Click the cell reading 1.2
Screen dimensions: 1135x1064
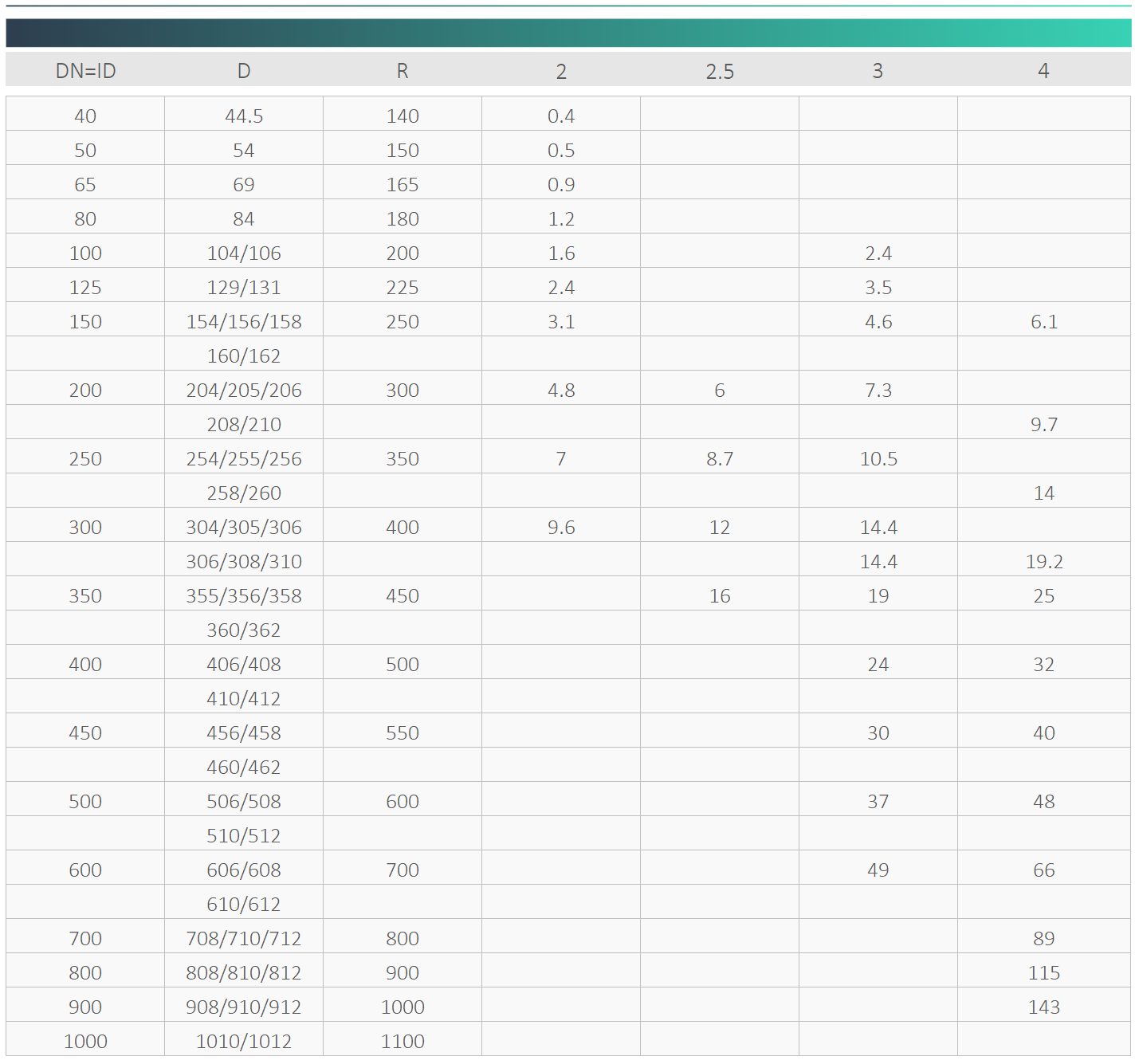561,219
